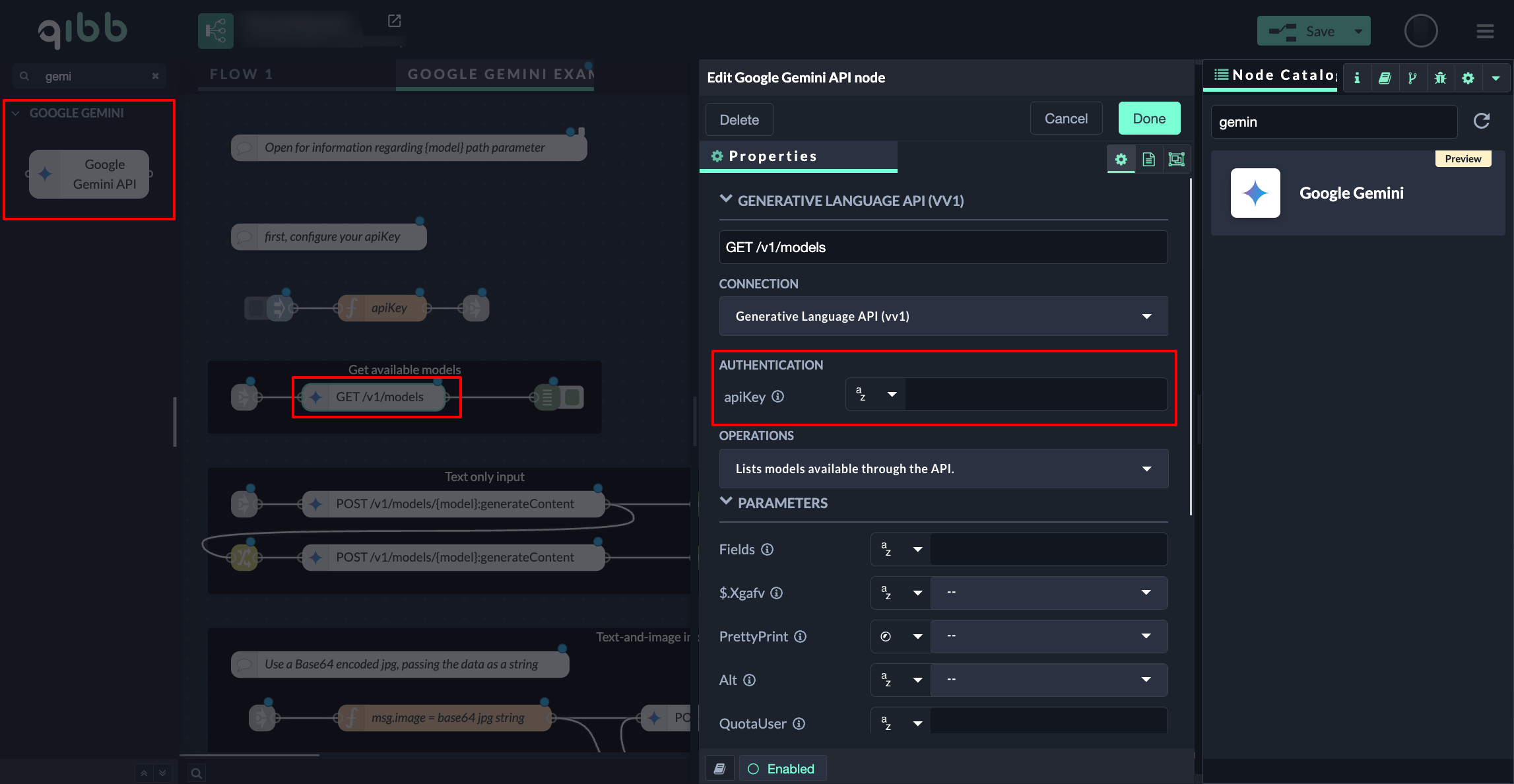
Task: Click apiKey info icon
Action: point(778,396)
